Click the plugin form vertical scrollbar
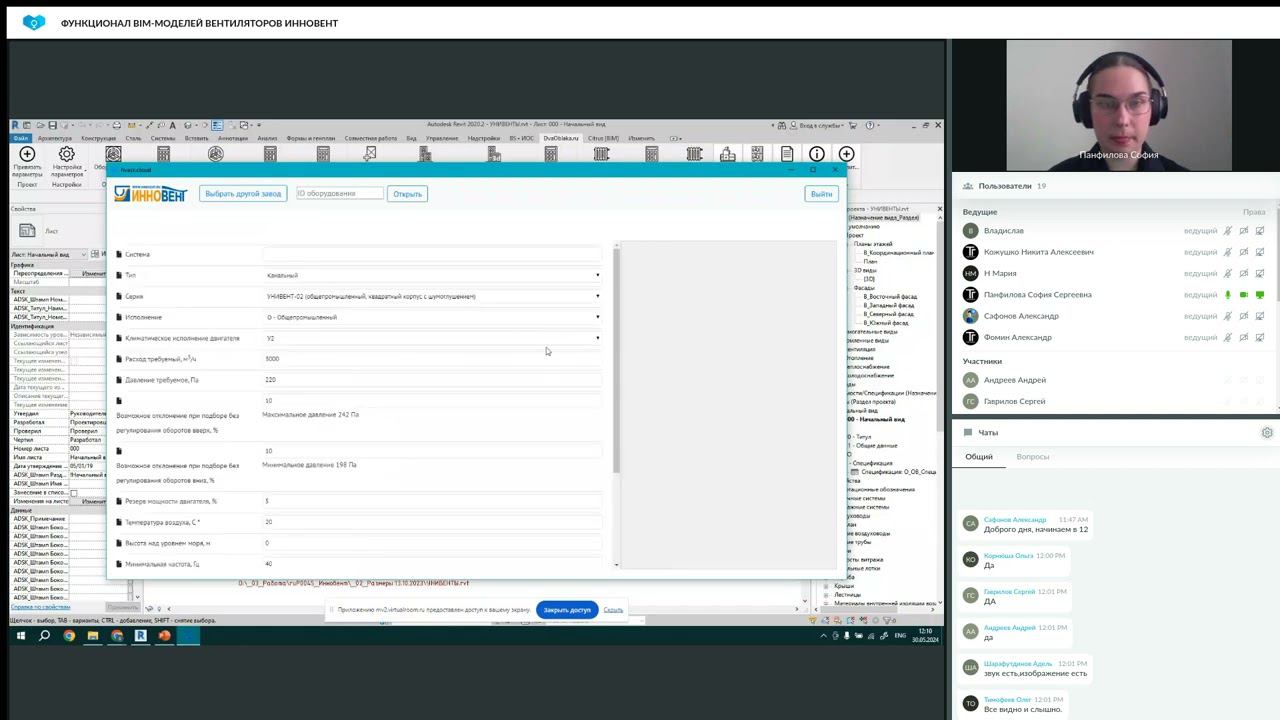Screen dimensions: 1280x720 pyautogui.click(x=616, y=360)
